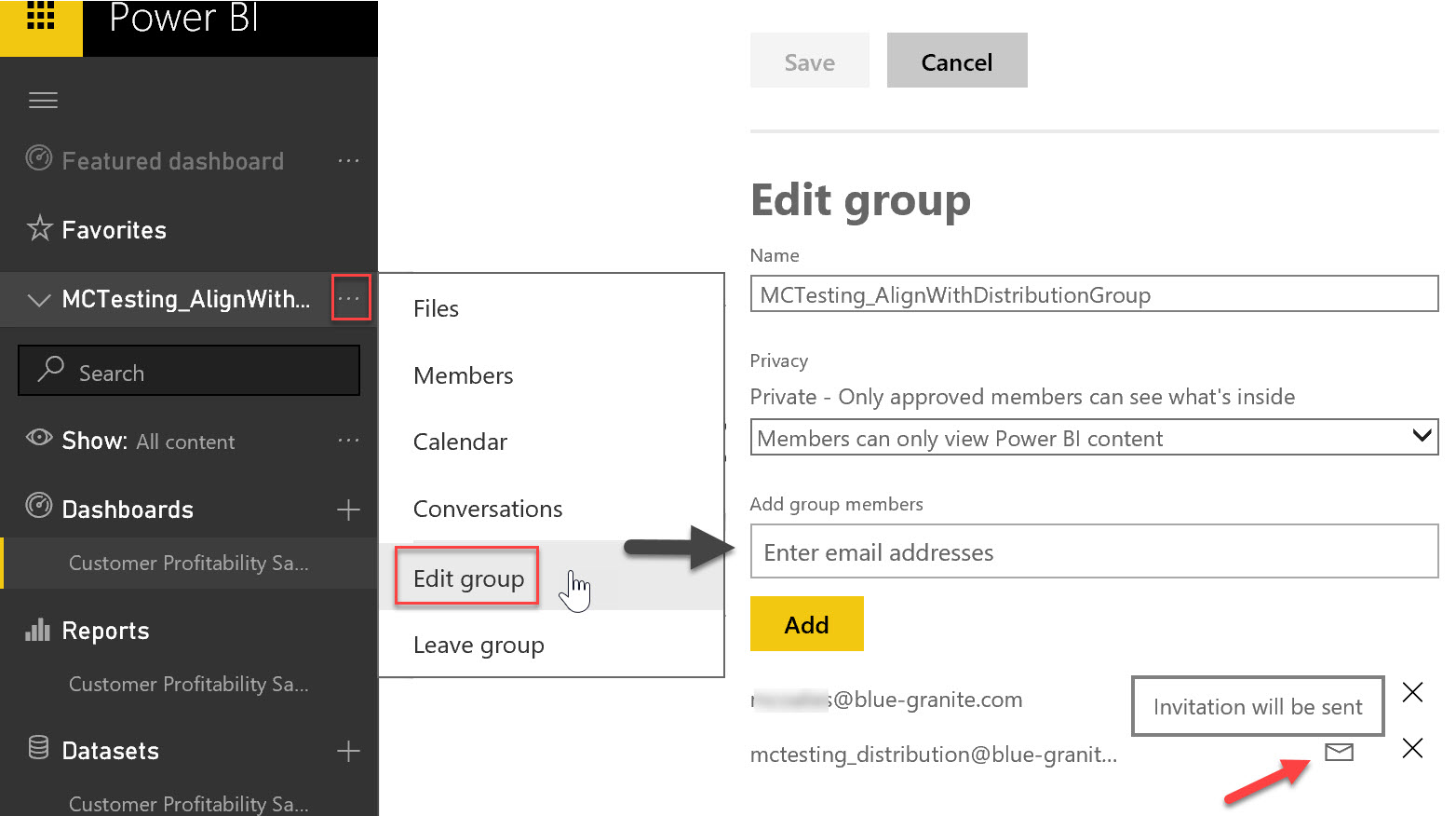Viewport: 1456px width, 816px height.
Task: Click the invitation envelope icon
Action: (x=1339, y=751)
